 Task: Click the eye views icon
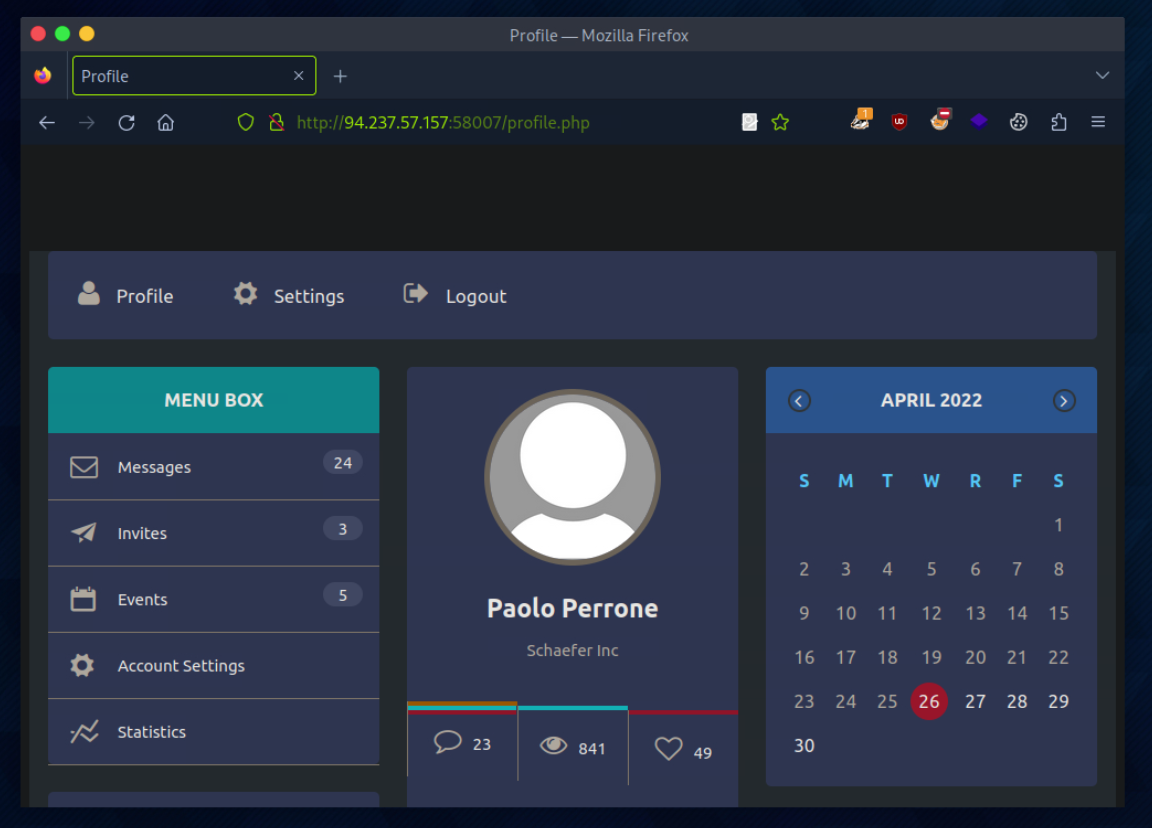(x=553, y=746)
